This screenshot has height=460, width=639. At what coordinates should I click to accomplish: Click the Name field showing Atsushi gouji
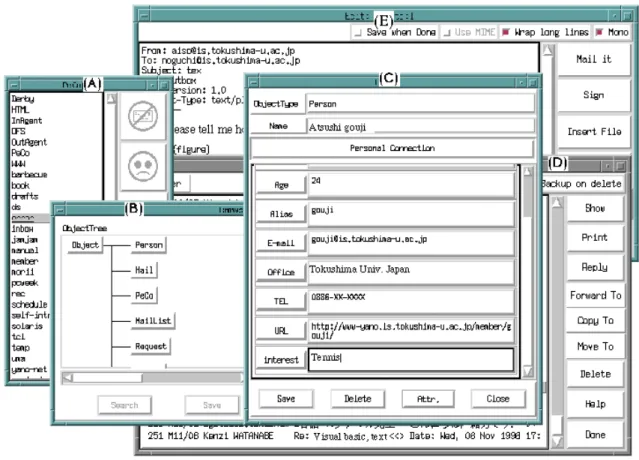click(x=420, y=127)
